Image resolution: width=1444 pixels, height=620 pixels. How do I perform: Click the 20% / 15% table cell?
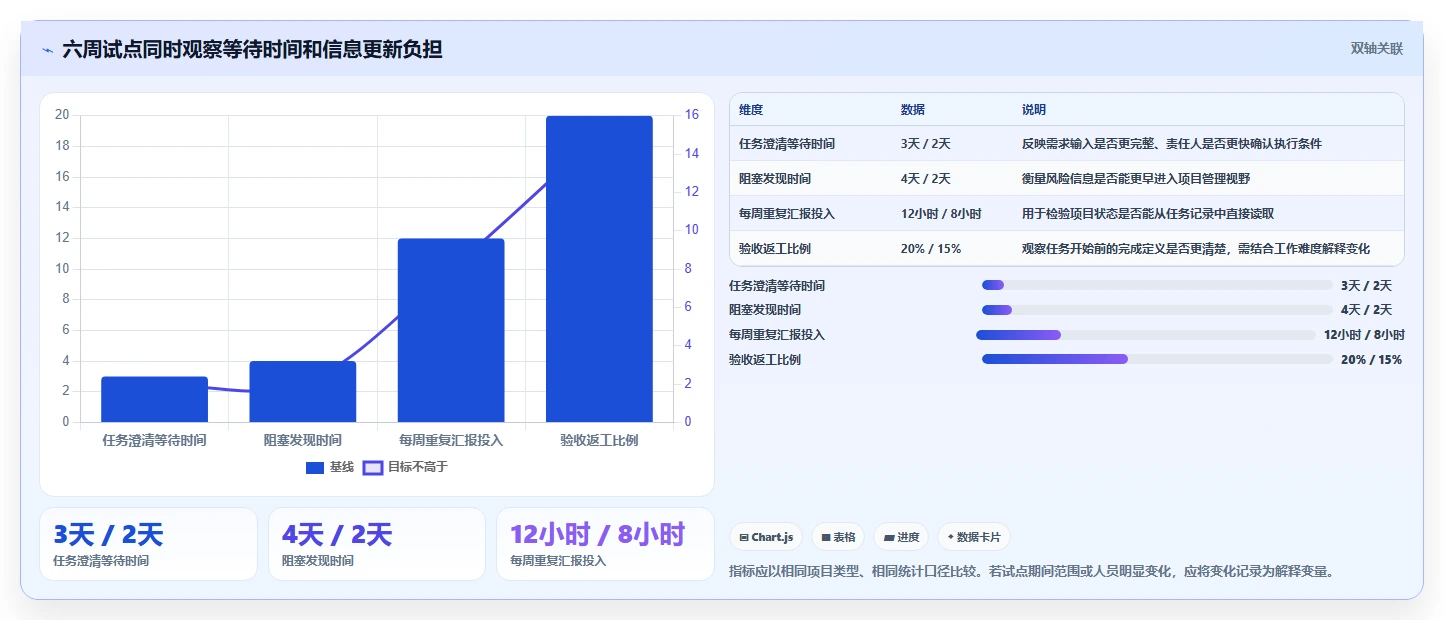tap(931, 249)
